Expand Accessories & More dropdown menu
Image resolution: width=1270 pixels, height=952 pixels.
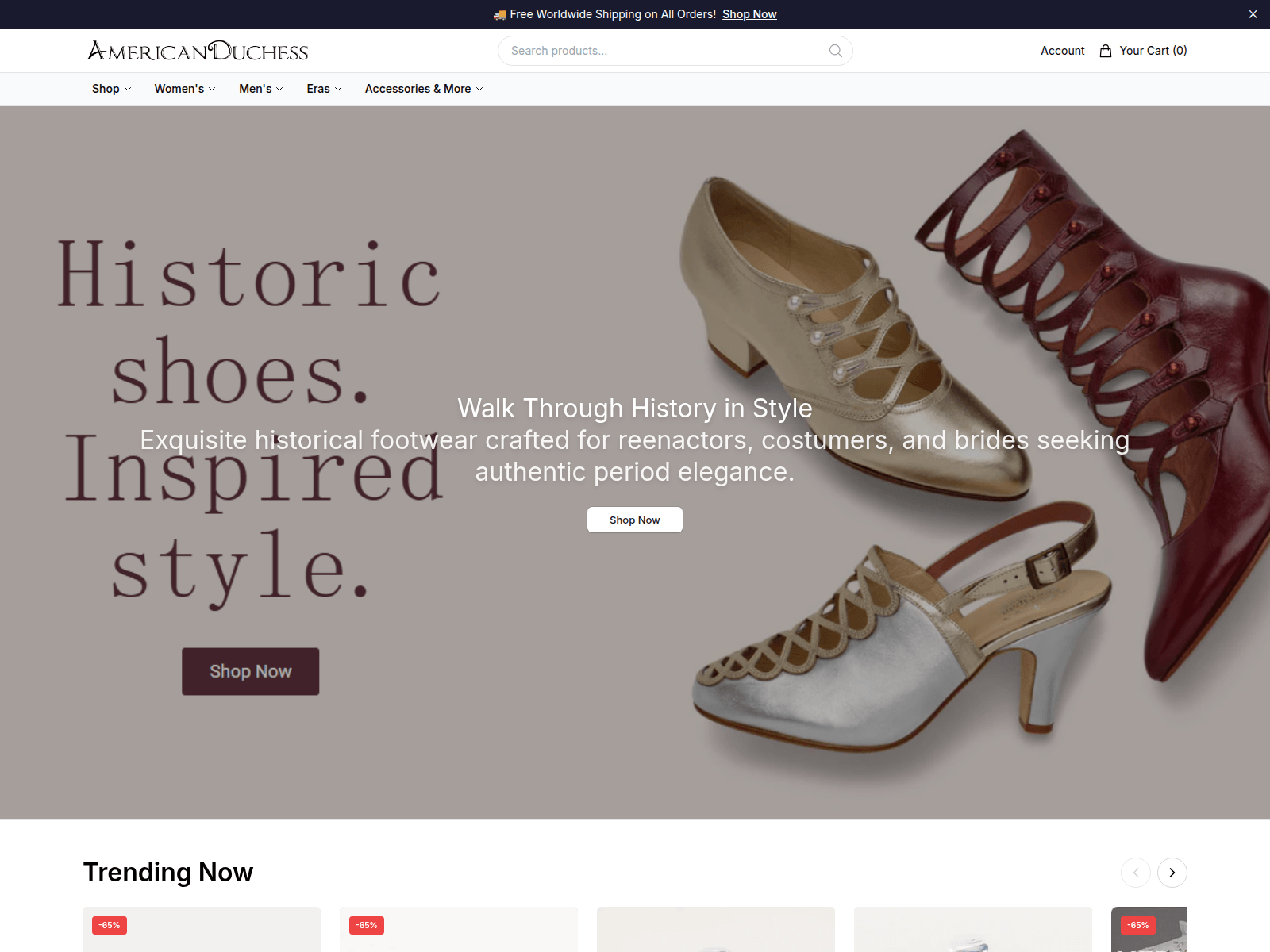(x=424, y=89)
